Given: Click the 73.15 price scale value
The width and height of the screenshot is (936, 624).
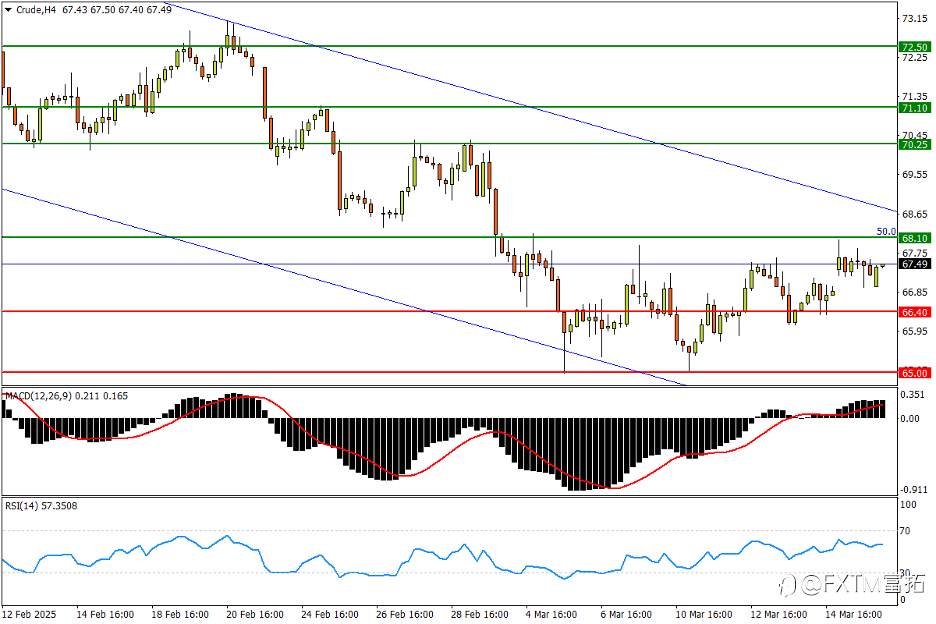Looking at the screenshot, I should coord(915,19).
